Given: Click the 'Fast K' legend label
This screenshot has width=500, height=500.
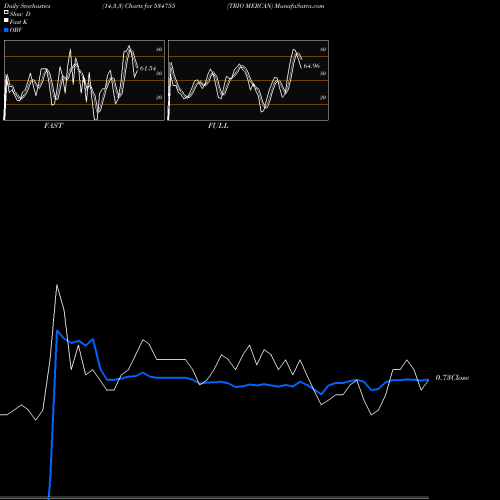Looking at the screenshot, I should click(x=18, y=22).
